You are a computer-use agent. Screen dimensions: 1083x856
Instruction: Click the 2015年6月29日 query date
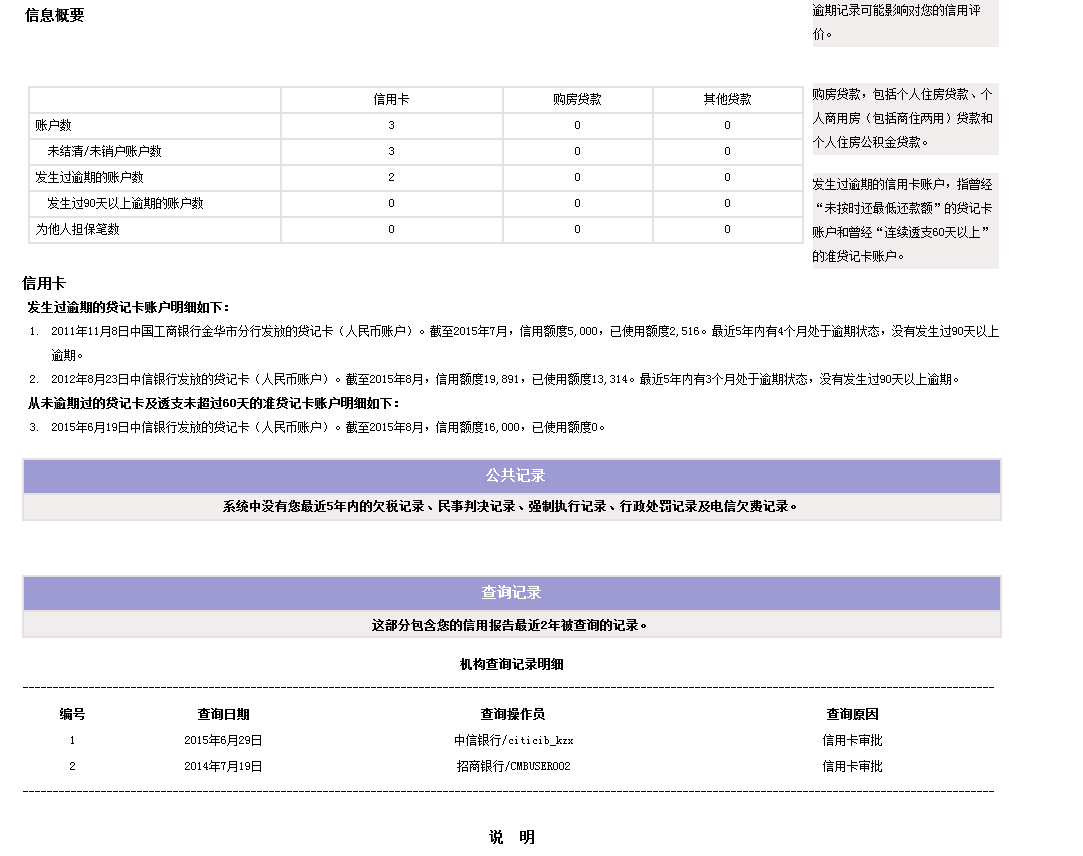pyautogui.click(x=223, y=741)
